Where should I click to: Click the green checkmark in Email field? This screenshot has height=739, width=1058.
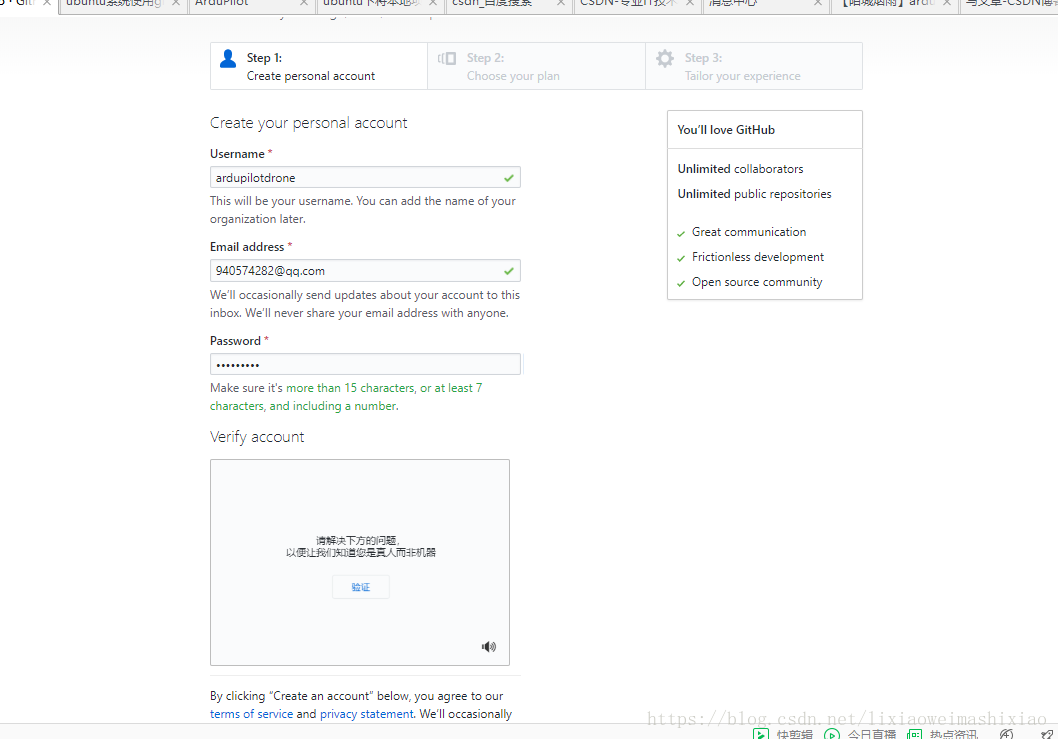tap(509, 271)
